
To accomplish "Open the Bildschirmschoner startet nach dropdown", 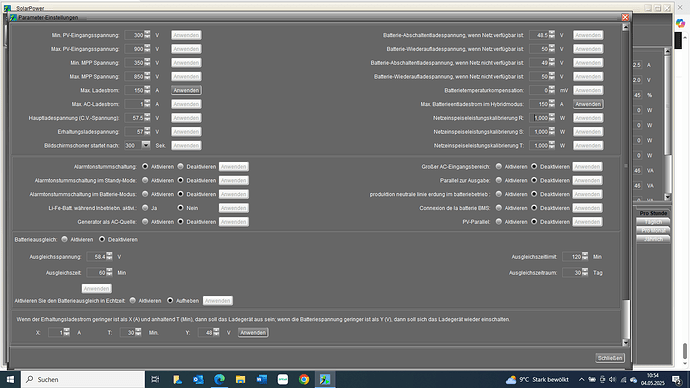I will point(146,145).
